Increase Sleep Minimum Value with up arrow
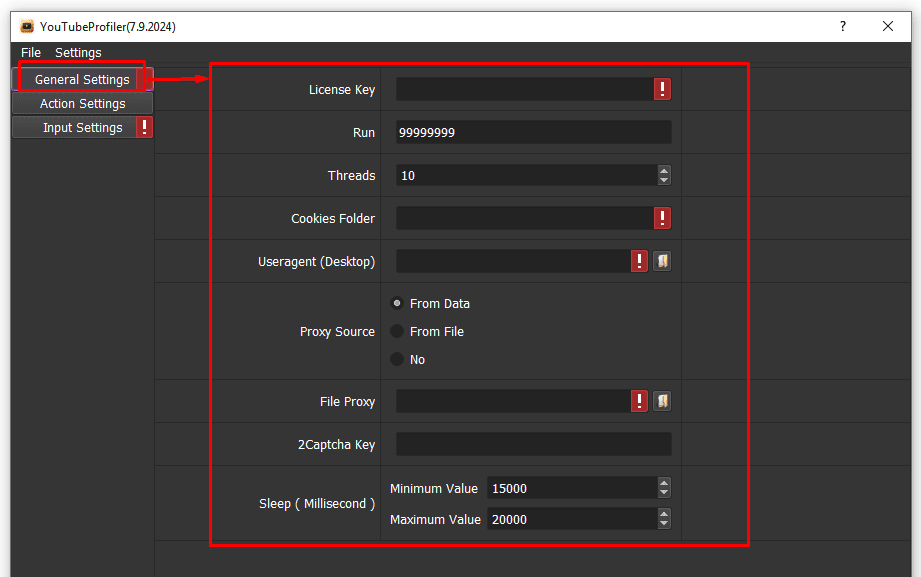The height and width of the screenshot is (577, 921). [x=664, y=484]
